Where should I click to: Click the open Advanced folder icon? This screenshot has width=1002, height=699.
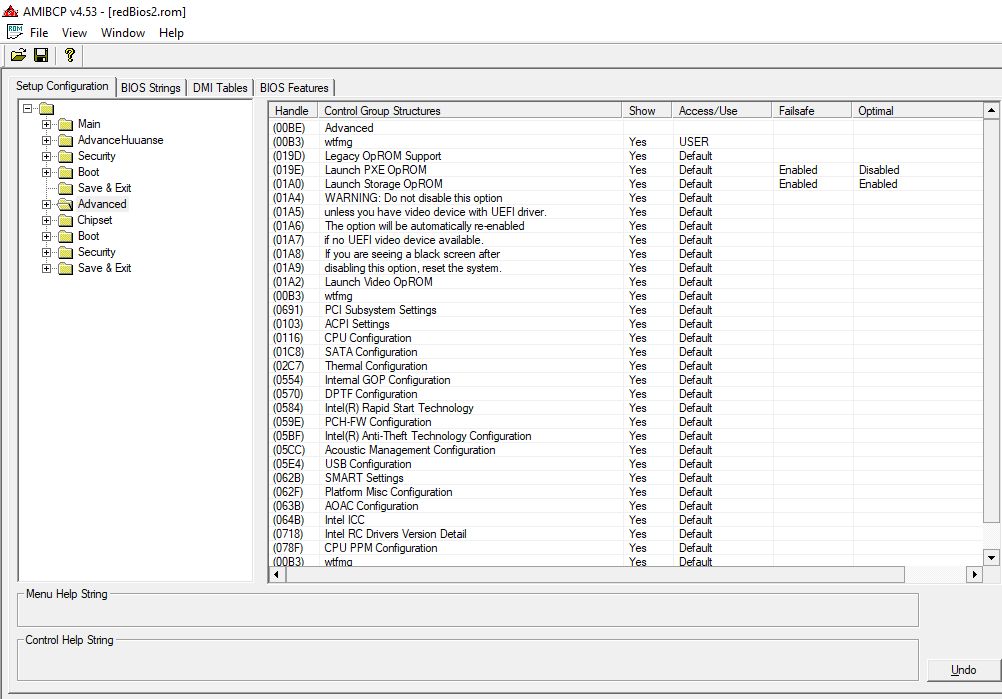pos(65,204)
